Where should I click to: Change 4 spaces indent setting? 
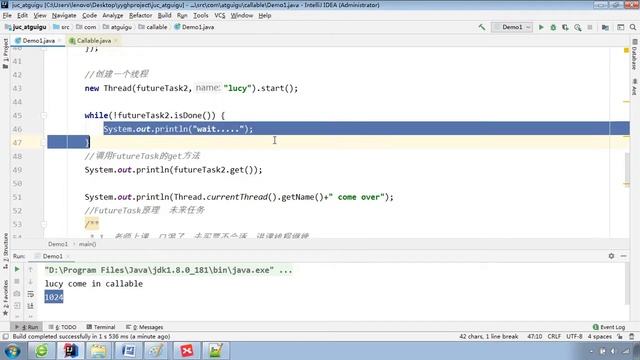tap(600, 336)
